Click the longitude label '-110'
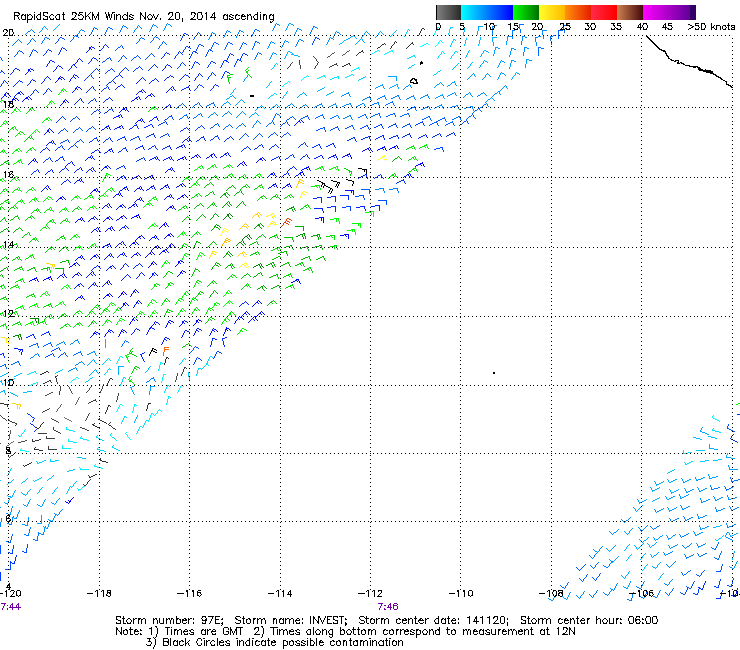Viewport: 740px width, 650px height. point(461,593)
